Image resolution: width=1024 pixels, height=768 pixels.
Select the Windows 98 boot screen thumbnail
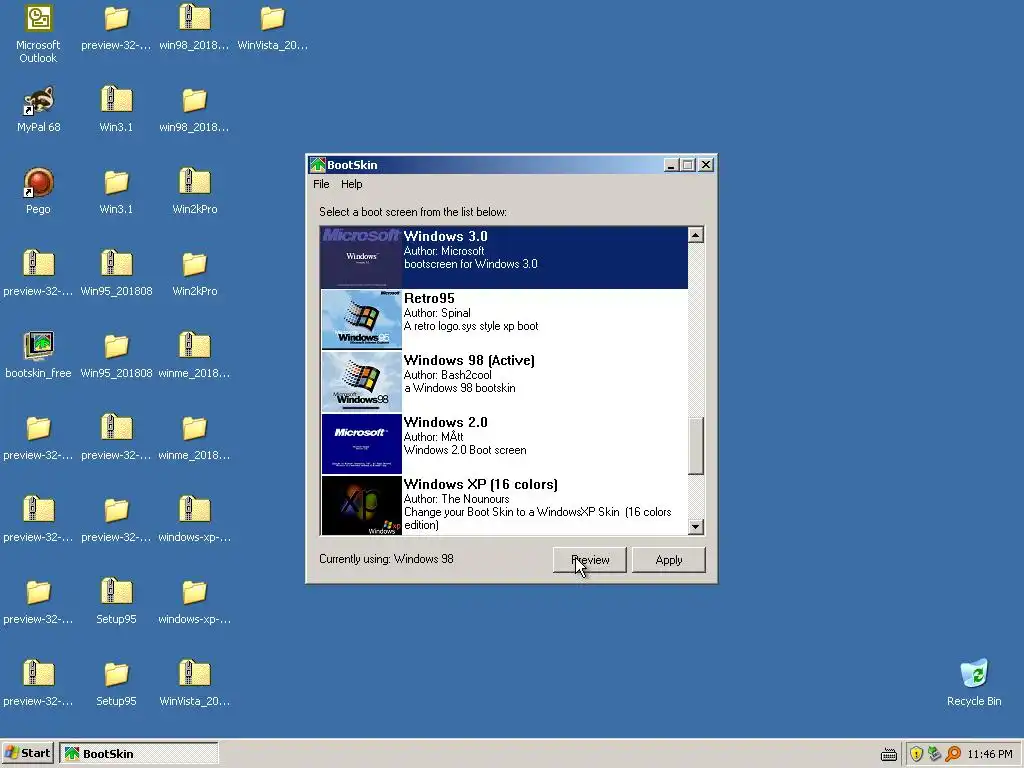point(361,381)
